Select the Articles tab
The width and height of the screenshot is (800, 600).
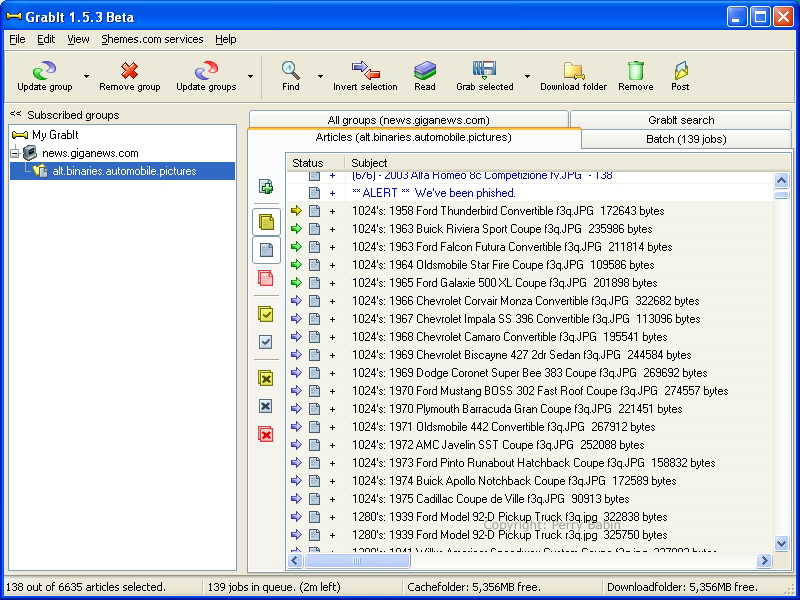(413, 137)
